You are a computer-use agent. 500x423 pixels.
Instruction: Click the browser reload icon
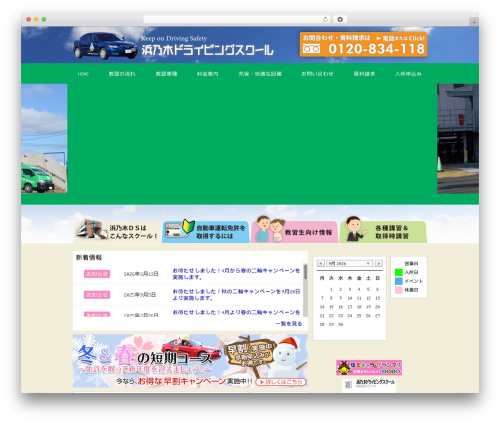point(325,19)
